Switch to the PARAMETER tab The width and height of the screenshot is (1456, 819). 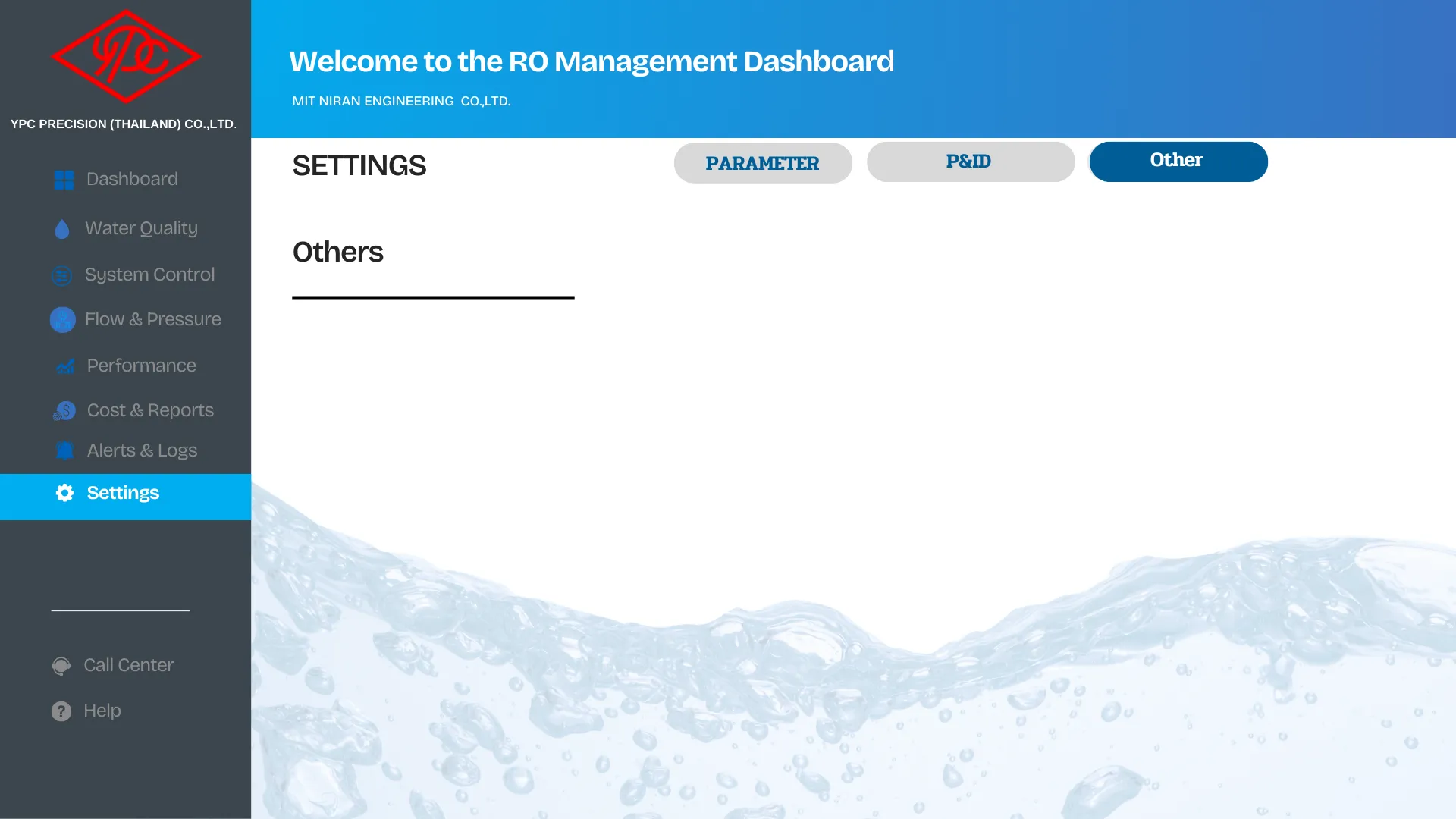pyautogui.click(x=763, y=163)
